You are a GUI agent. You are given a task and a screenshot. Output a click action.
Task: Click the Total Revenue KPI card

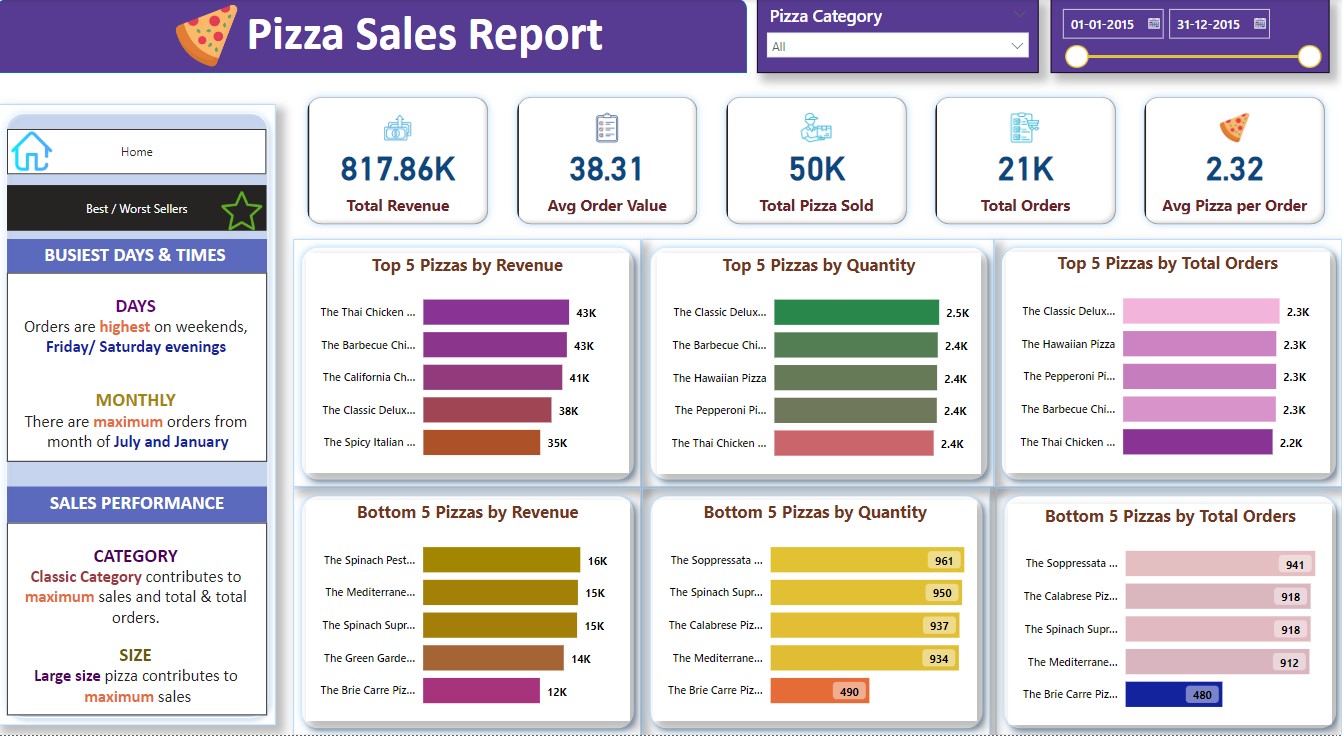pyautogui.click(x=396, y=160)
